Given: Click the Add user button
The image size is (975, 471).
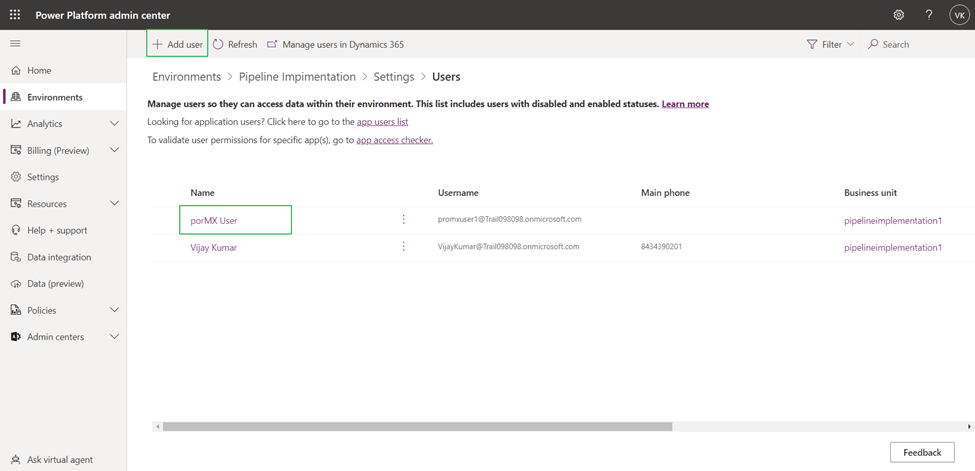Looking at the screenshot, I should pos(177,44).
